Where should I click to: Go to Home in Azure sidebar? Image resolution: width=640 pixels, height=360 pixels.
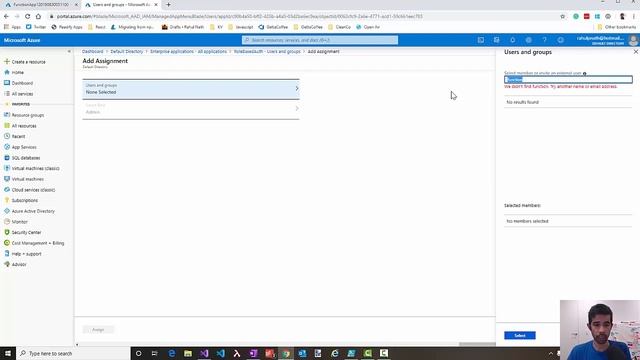coord(14,72)
